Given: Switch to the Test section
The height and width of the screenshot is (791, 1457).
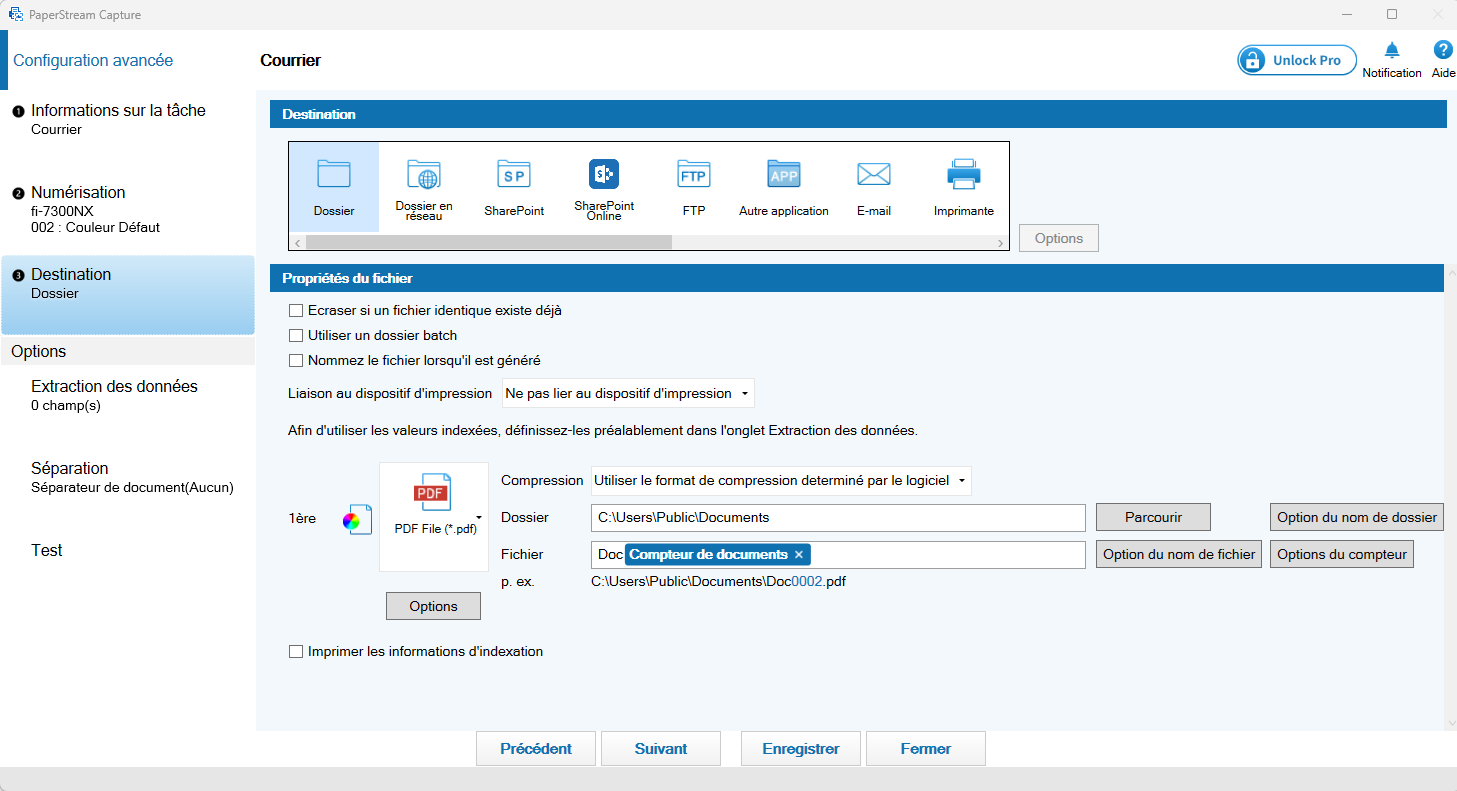Looking at the screenshot, I should [47, 550].
